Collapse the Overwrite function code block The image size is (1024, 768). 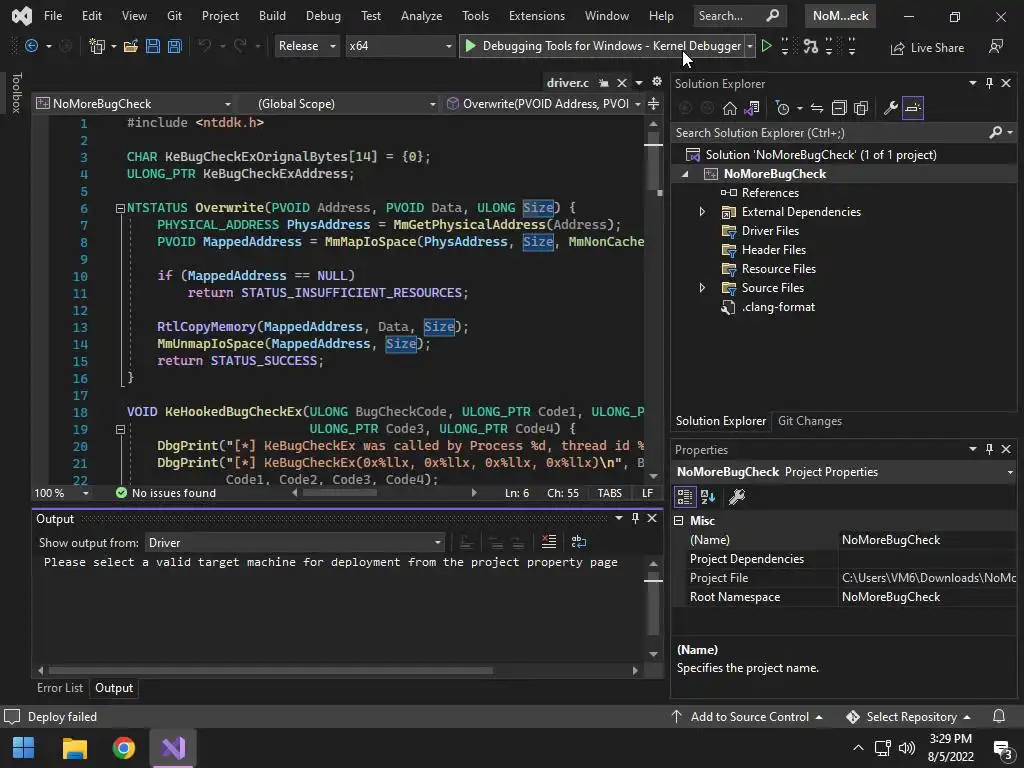(120, 208)
